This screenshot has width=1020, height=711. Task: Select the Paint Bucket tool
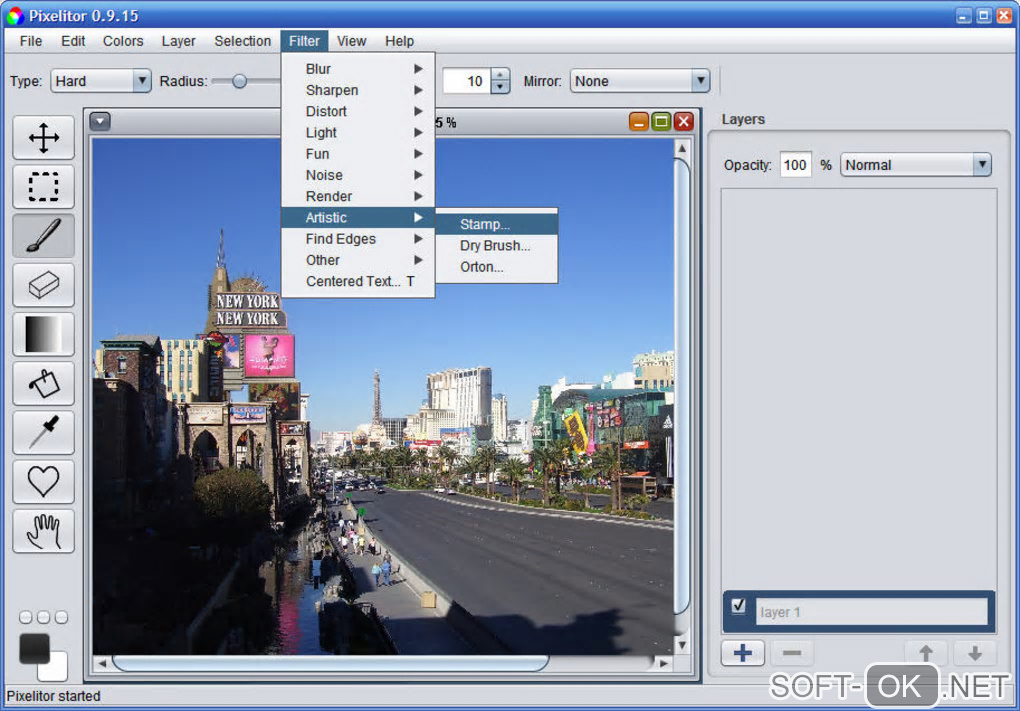(x=43, y=383)
